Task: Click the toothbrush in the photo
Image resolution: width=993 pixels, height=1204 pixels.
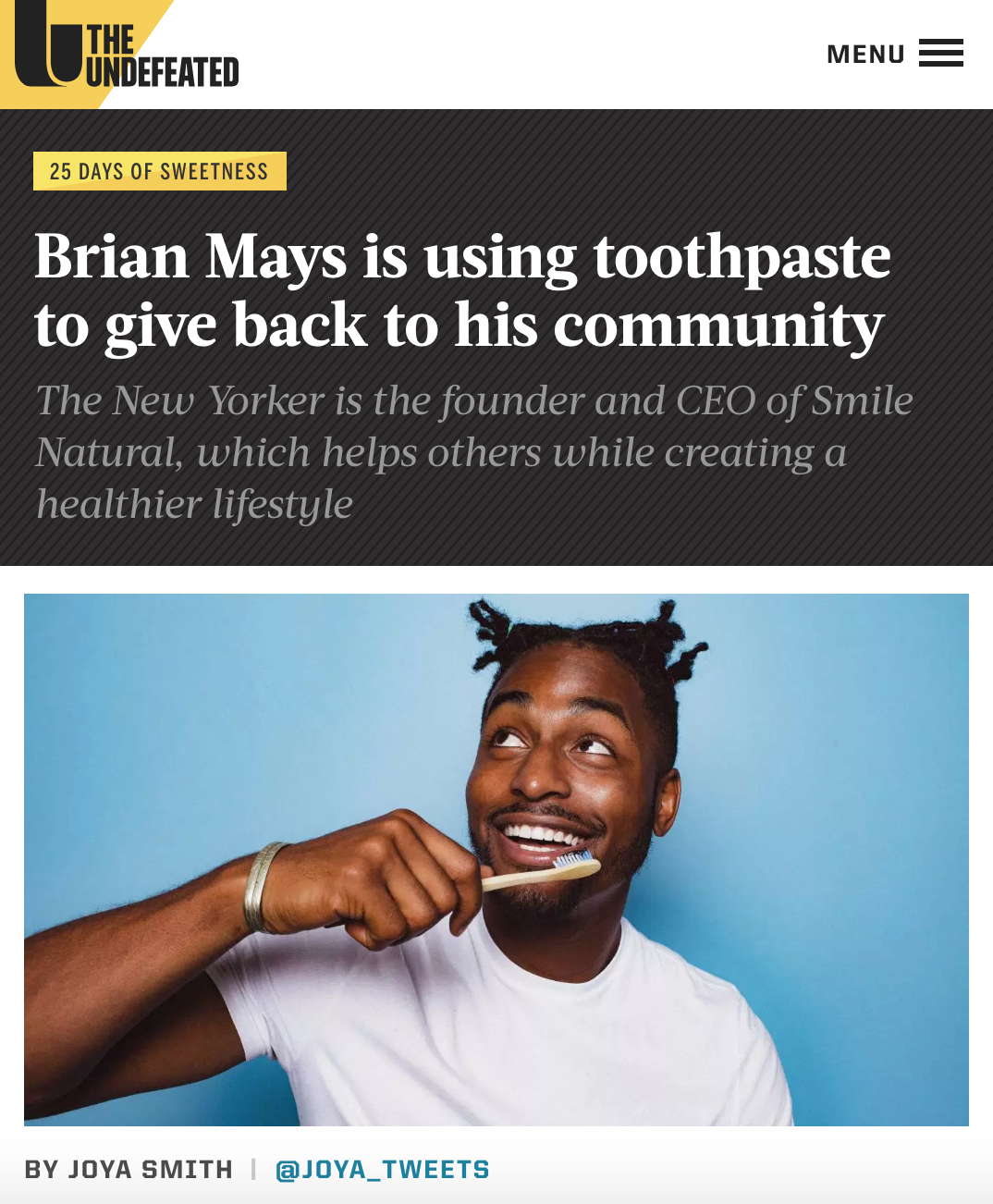Action: [542, 871]
